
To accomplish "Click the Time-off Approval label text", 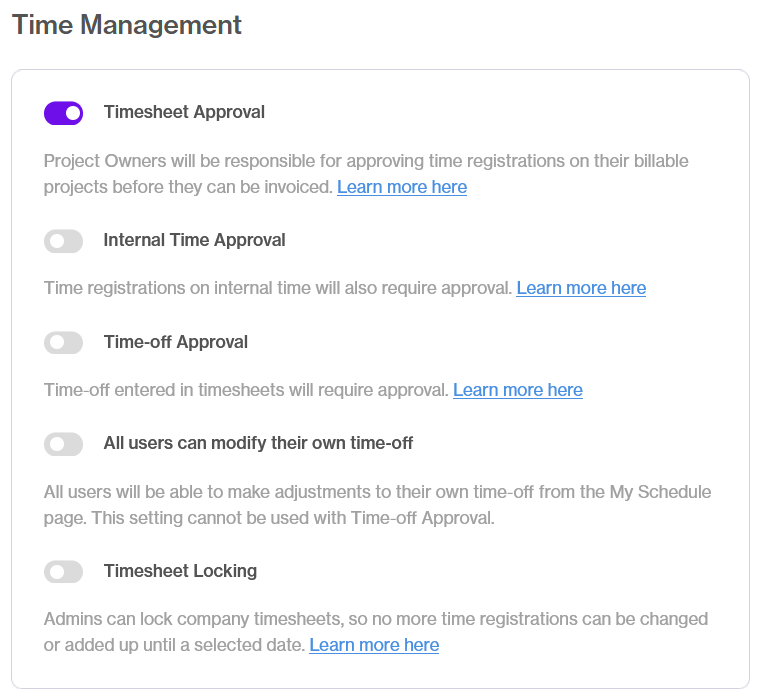I will (x=176, y=342).
